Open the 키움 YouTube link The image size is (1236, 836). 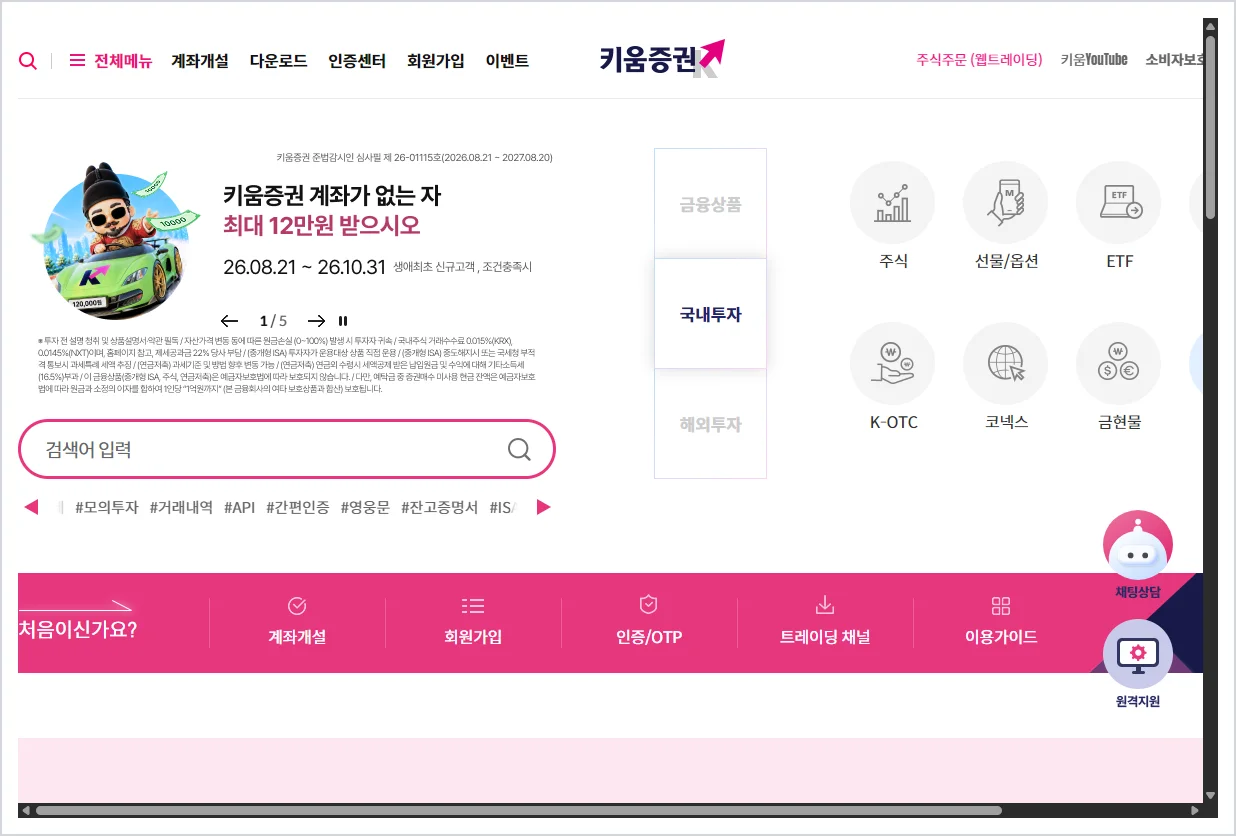[1094, 60]
